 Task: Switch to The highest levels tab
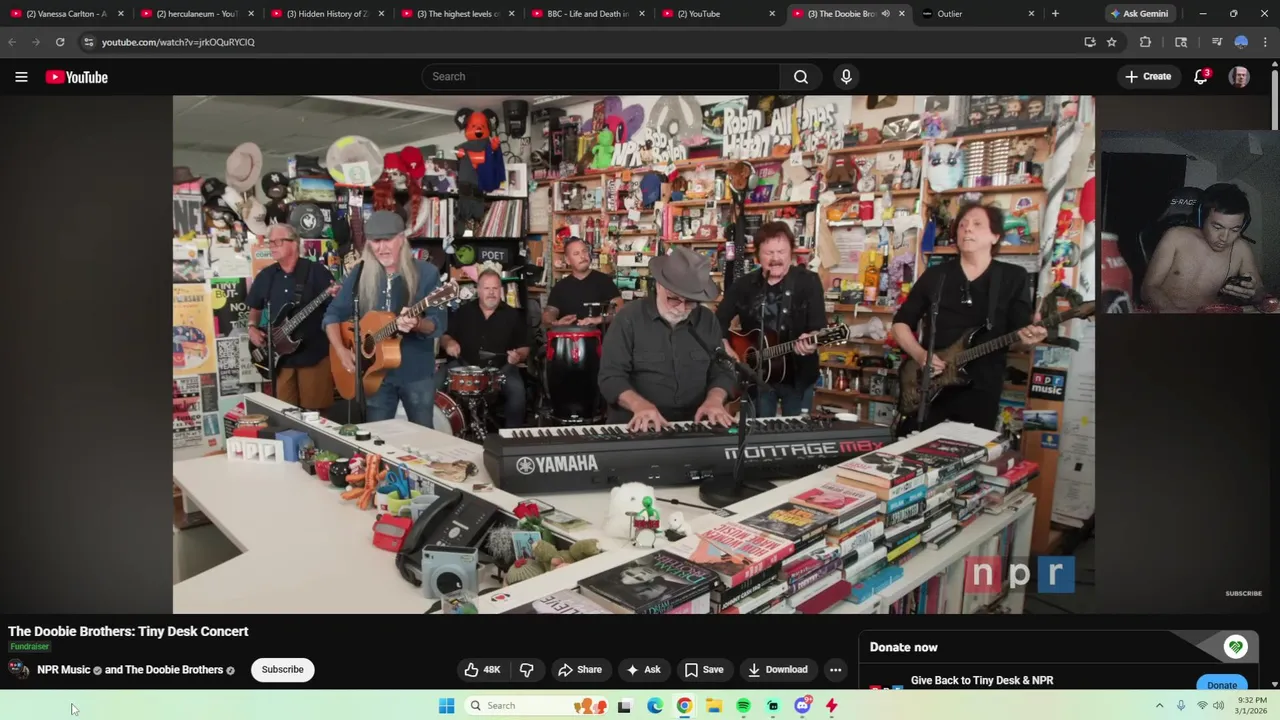(x=456, y=14)
